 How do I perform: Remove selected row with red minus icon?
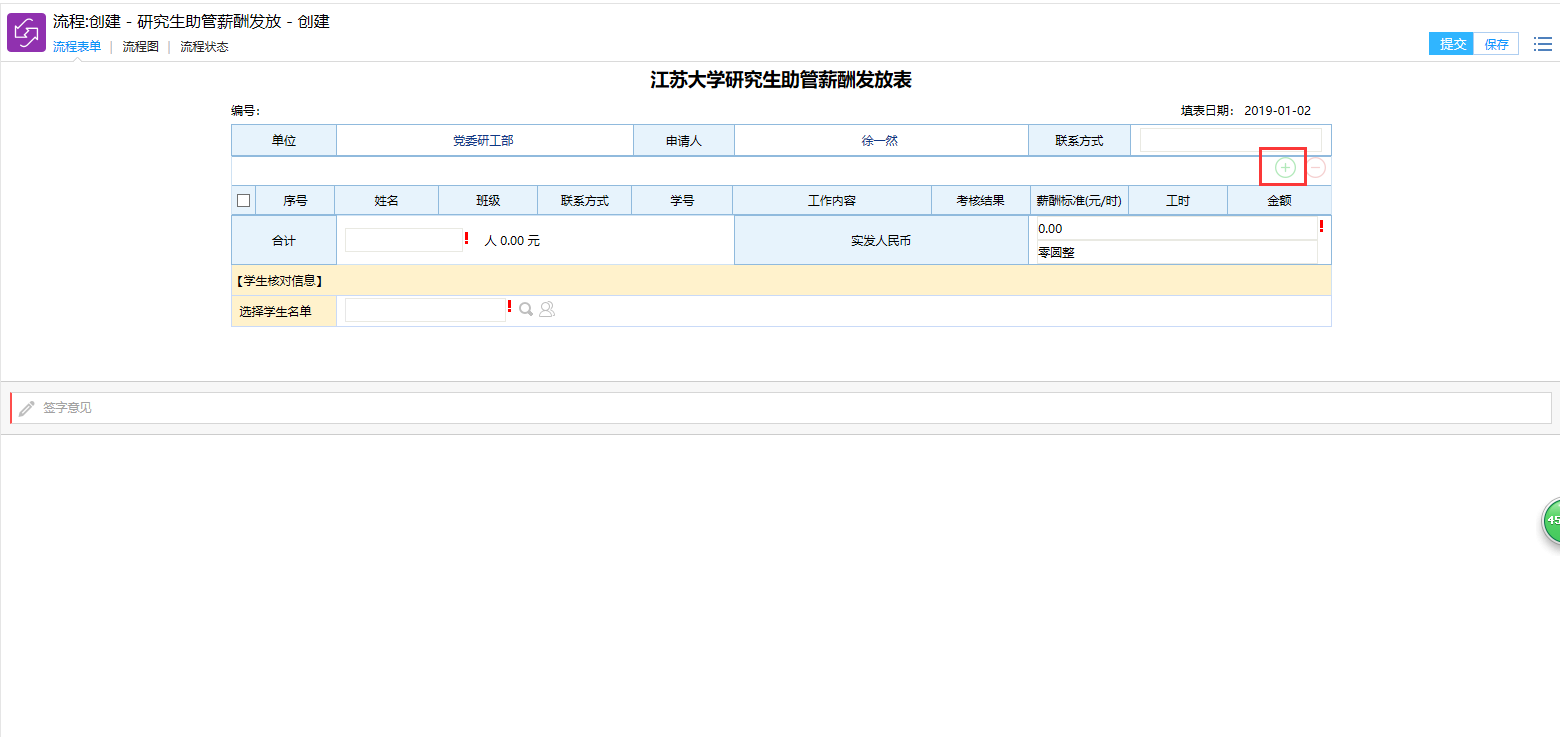click(1316, 168)
